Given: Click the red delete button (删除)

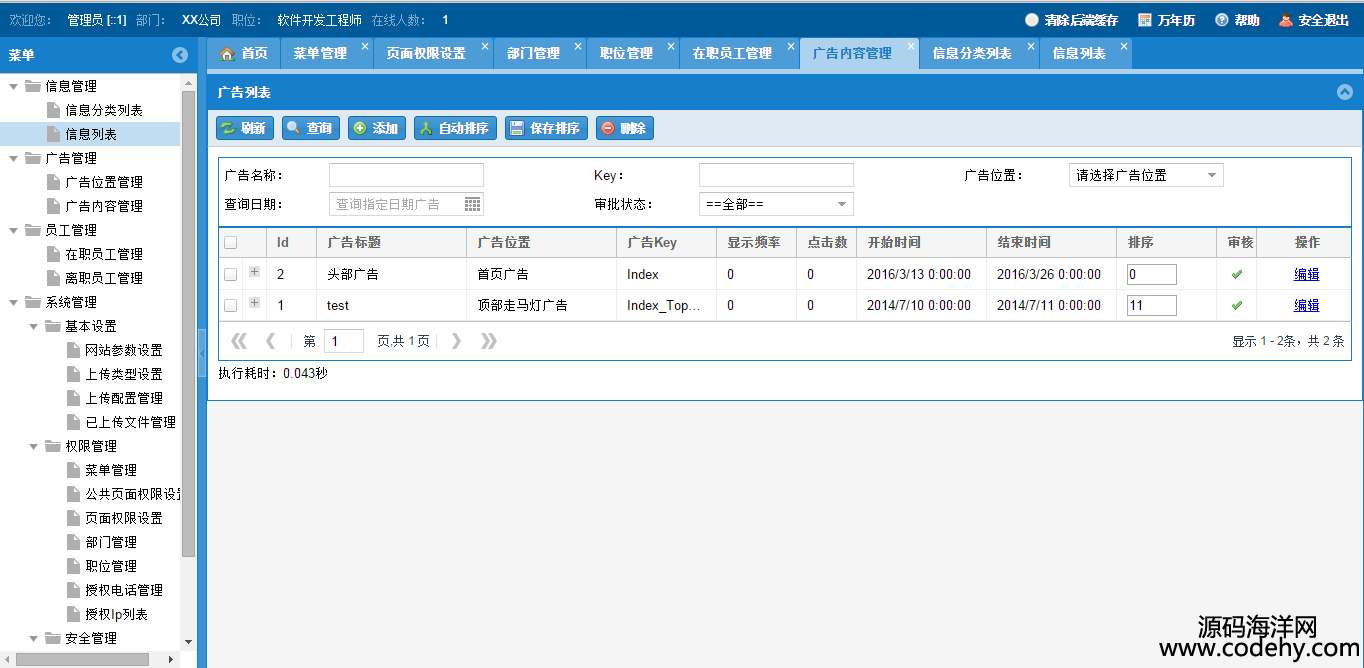Looking at the screenshot, I should tap(624, 128).
